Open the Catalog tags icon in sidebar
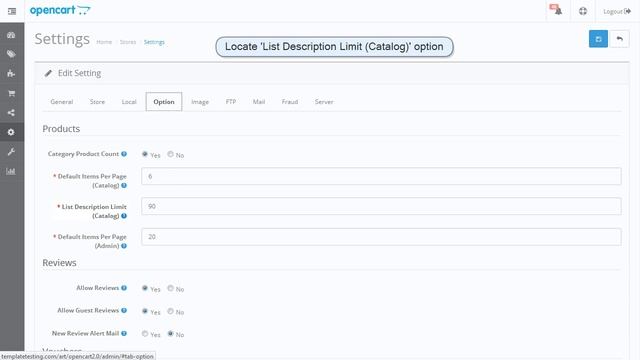640x360 pixels. pyautogui.click(x=11, y=54)
